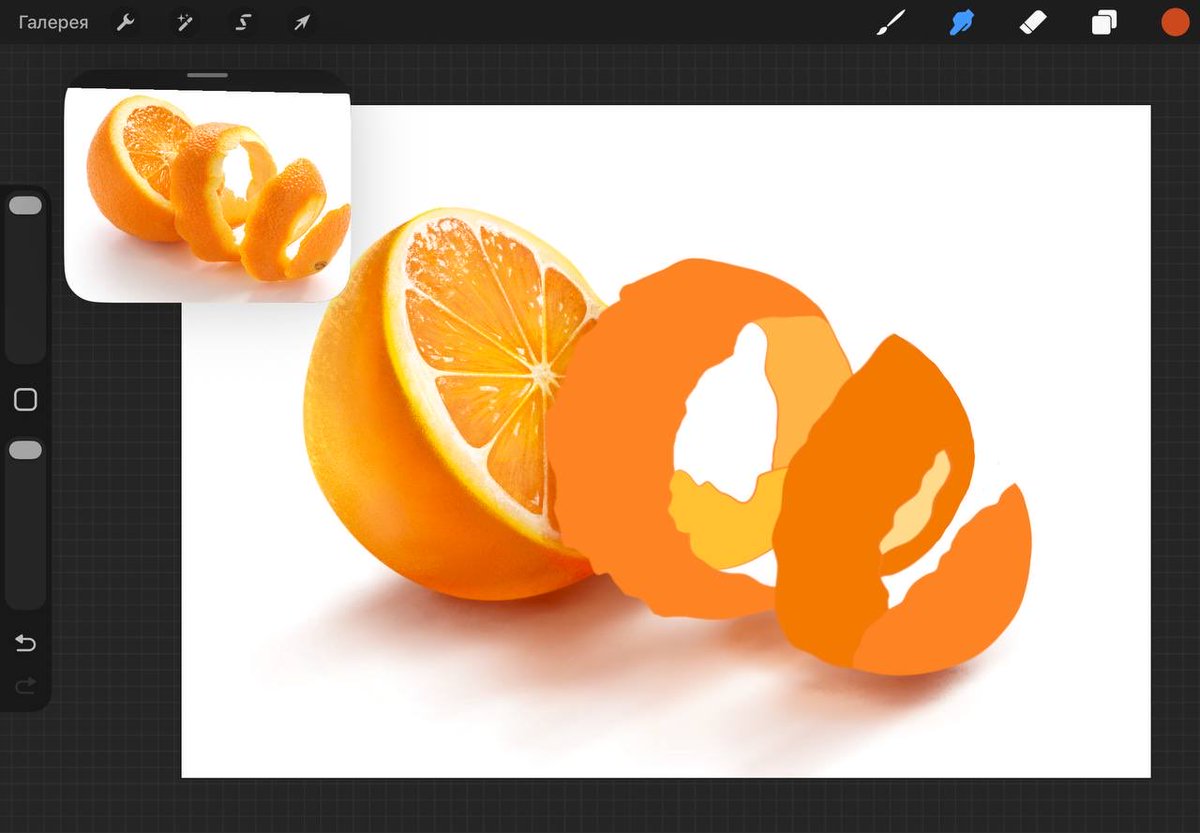Open the Layers panel

click(1104, 22)
